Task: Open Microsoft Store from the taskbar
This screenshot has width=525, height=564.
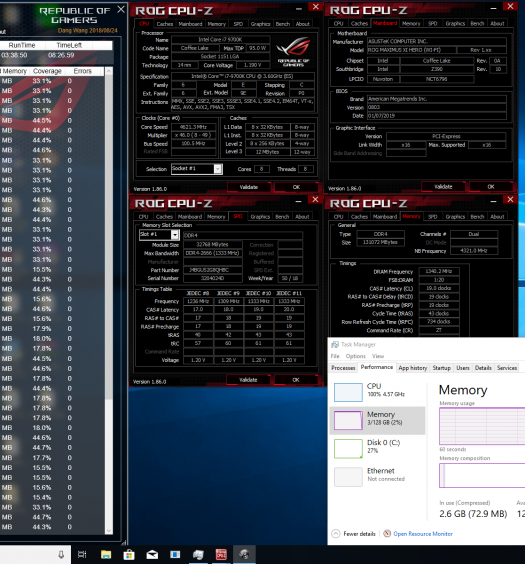Action: point(129,555)
